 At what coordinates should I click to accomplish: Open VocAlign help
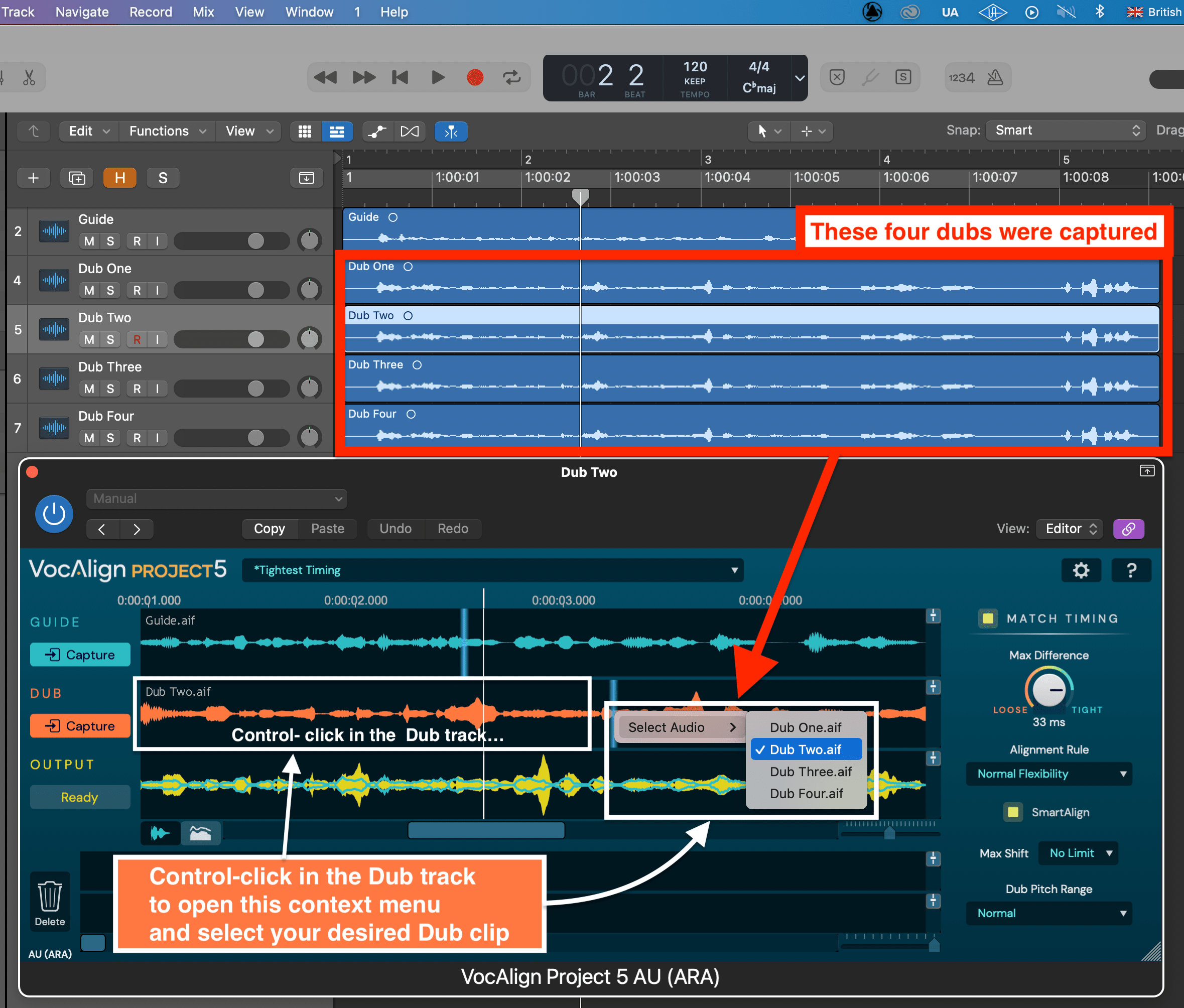(1131, 570)
